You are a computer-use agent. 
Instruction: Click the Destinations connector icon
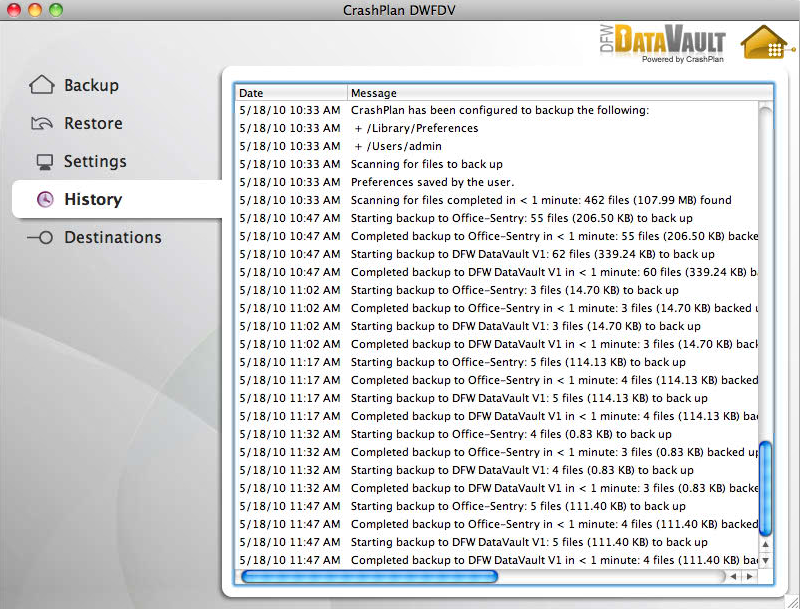click(40, 238)
